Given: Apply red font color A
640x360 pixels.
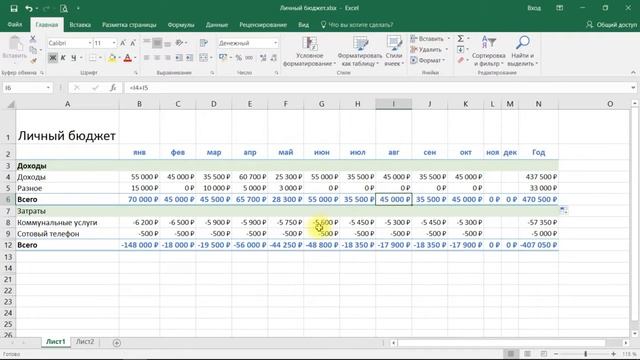Looking at the screenshot, I should tap(127, 58).
